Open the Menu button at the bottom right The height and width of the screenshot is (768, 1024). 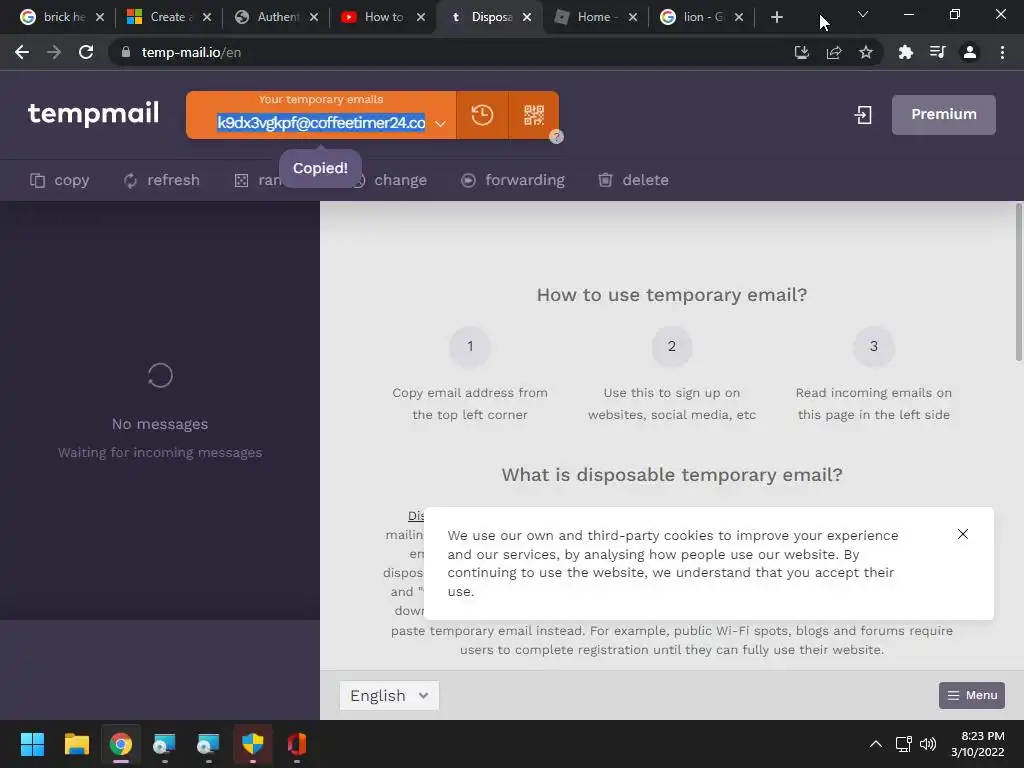[972, 696]
